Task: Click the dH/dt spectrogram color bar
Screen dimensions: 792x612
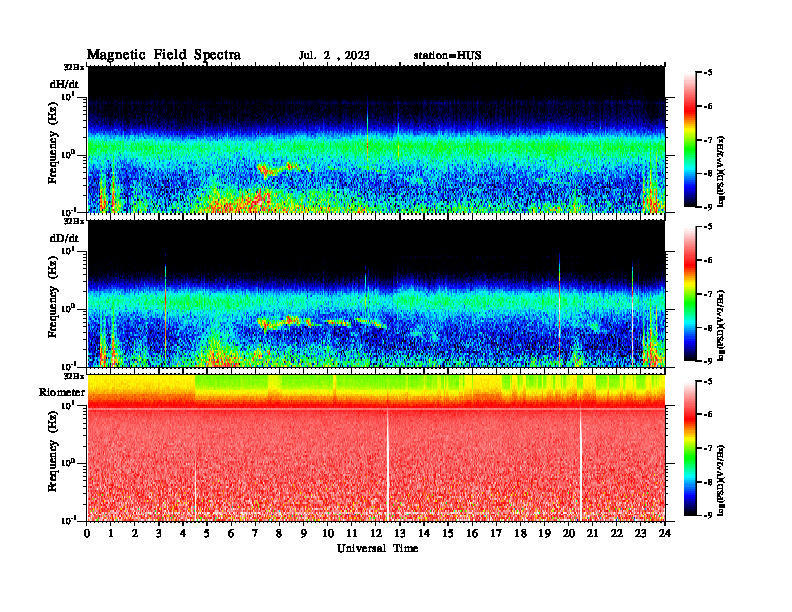Action: [x=690, y=140]
